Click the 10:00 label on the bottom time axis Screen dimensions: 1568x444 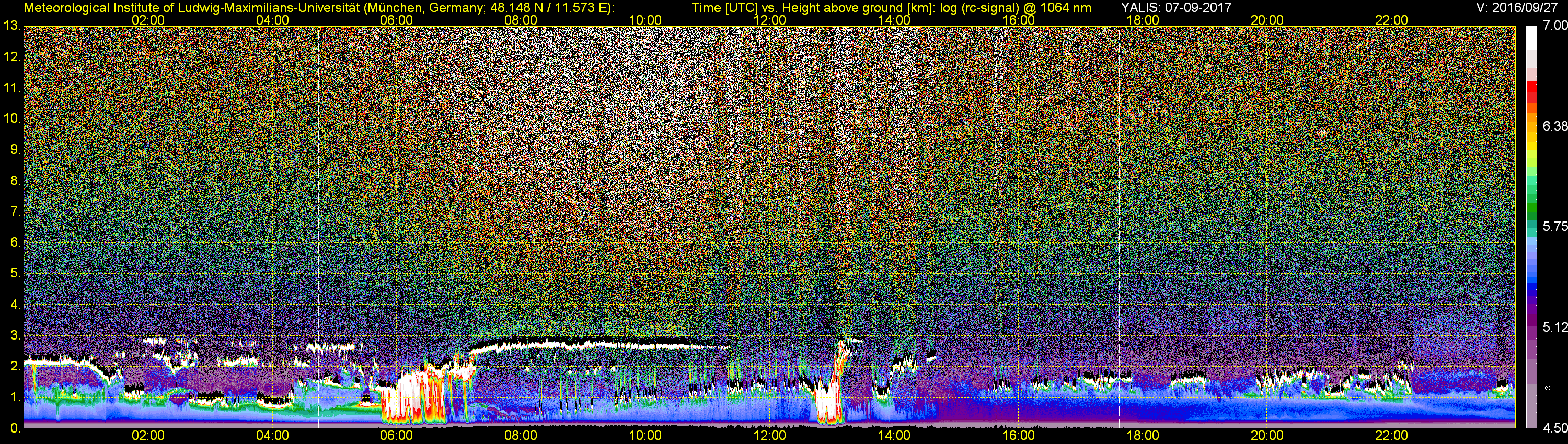tap(645, 436)
